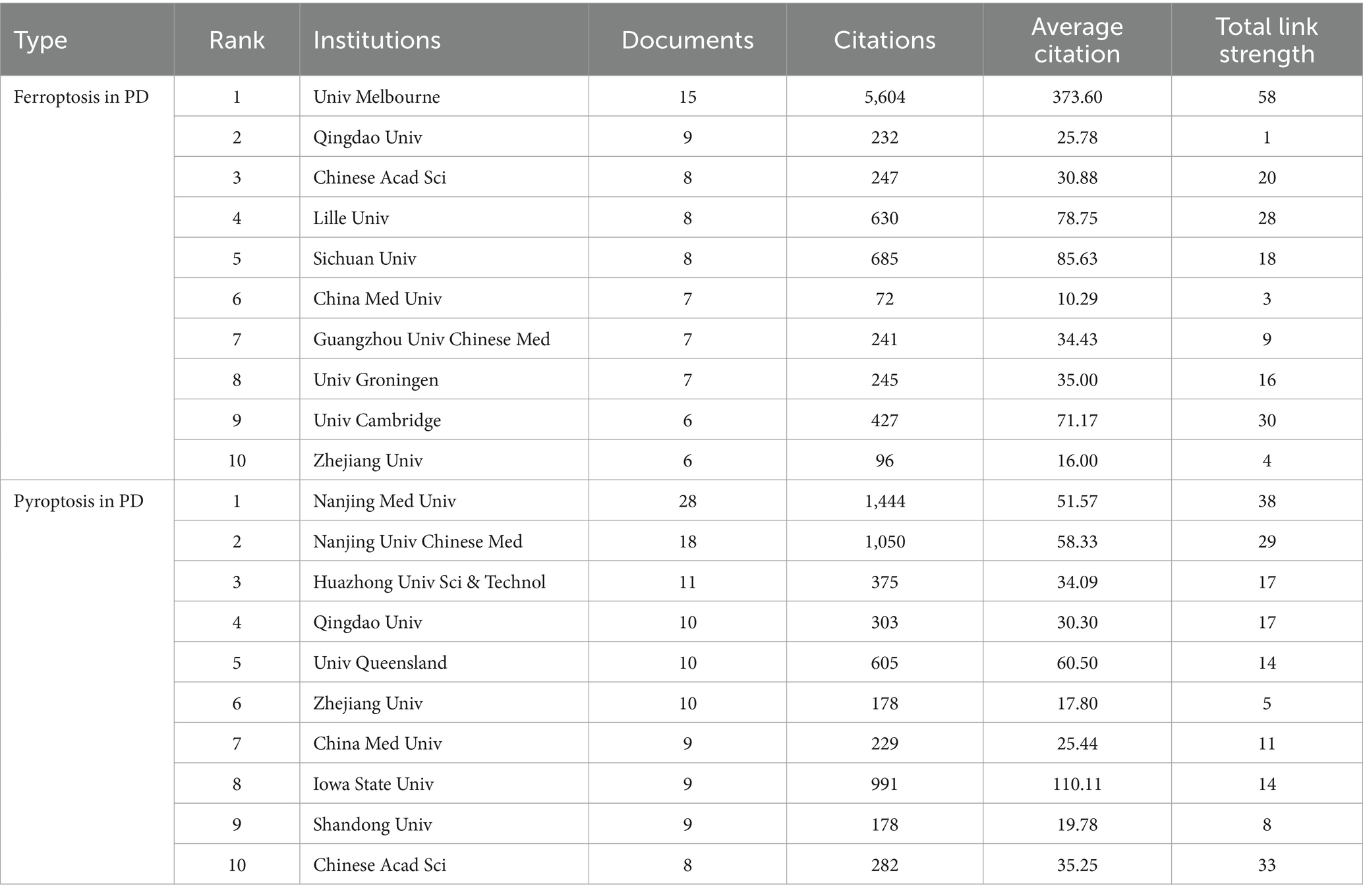1363x896 pixels.
Task: Click the citations value '605'
Action: click(x=884, y=663)
